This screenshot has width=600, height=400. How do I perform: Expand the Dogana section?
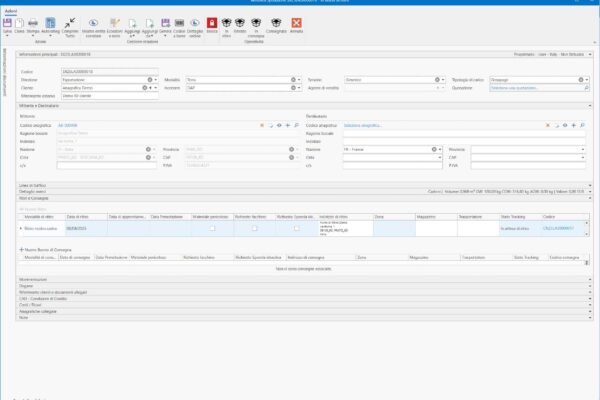pyautogui.click(x=590, y=286)
